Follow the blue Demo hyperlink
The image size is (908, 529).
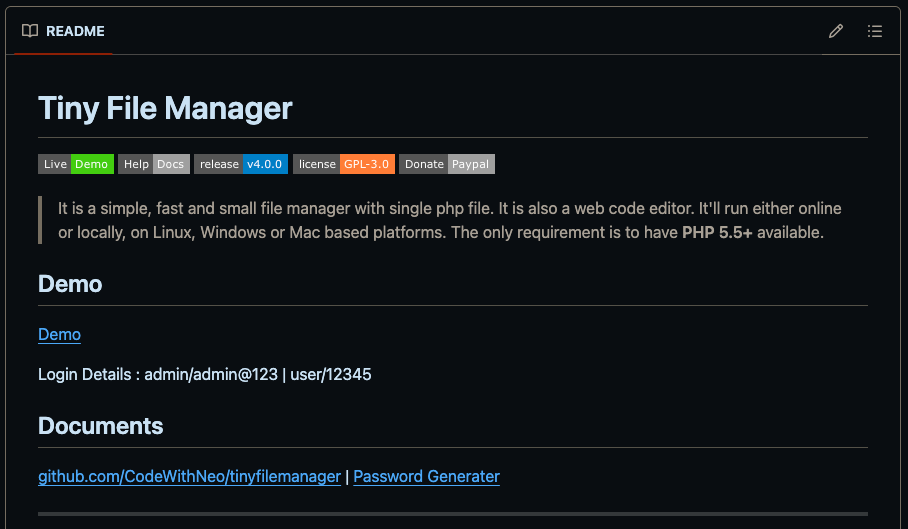click(x=59, y=334)
